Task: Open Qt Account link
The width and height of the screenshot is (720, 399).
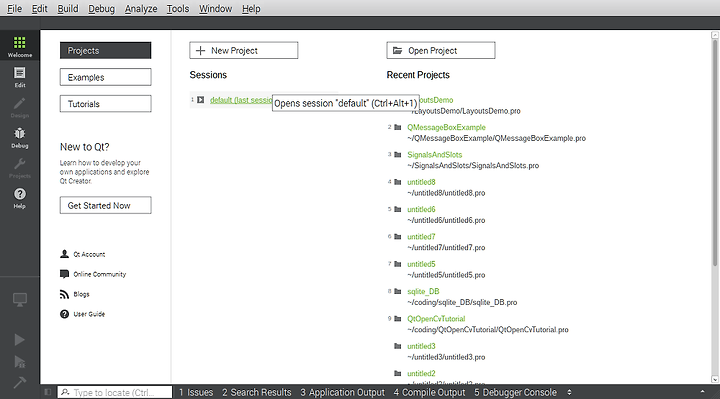Action: (x=89, y=254)
